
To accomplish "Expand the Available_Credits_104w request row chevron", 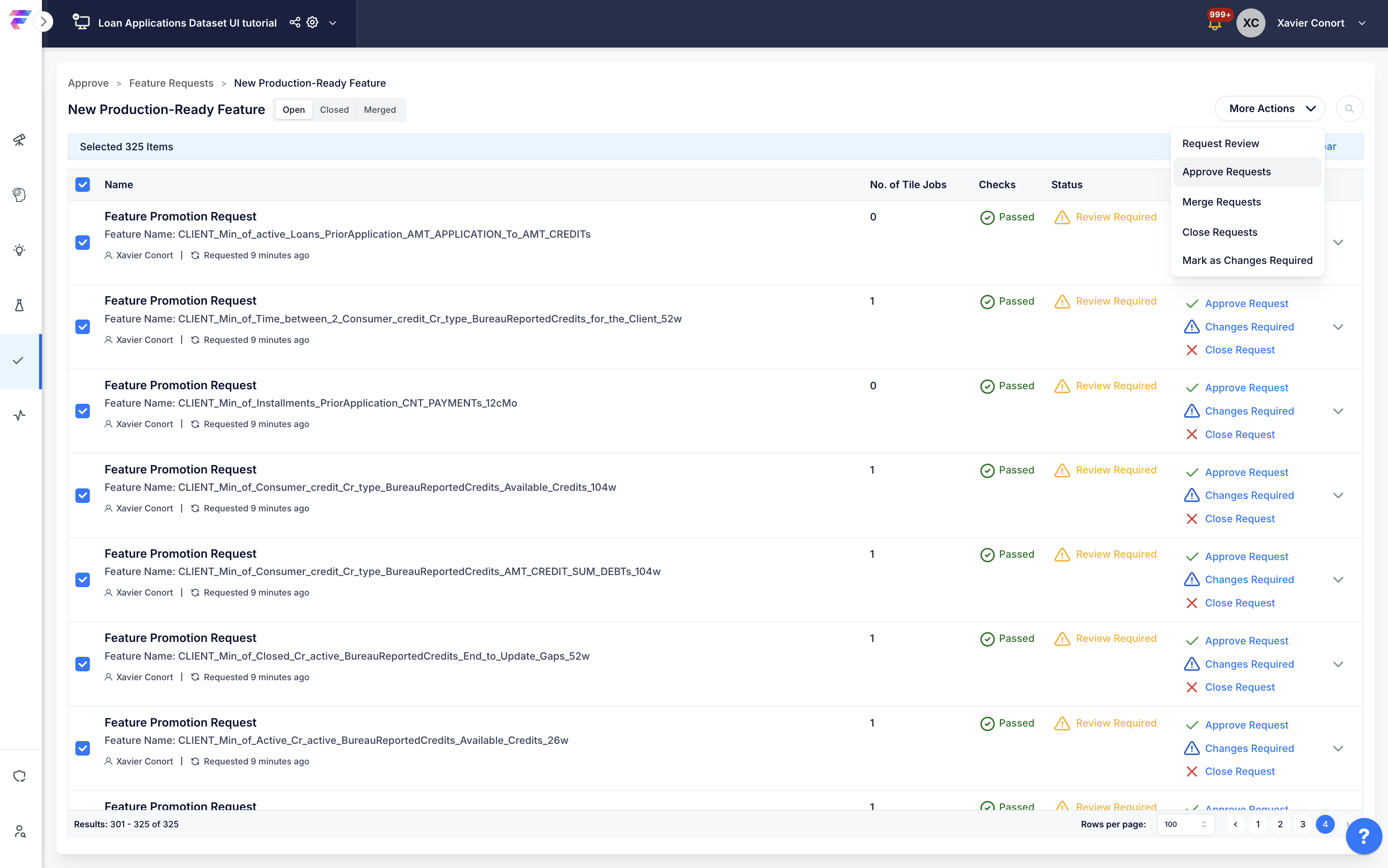I will pyautogui.click(x=1338, y=495).
